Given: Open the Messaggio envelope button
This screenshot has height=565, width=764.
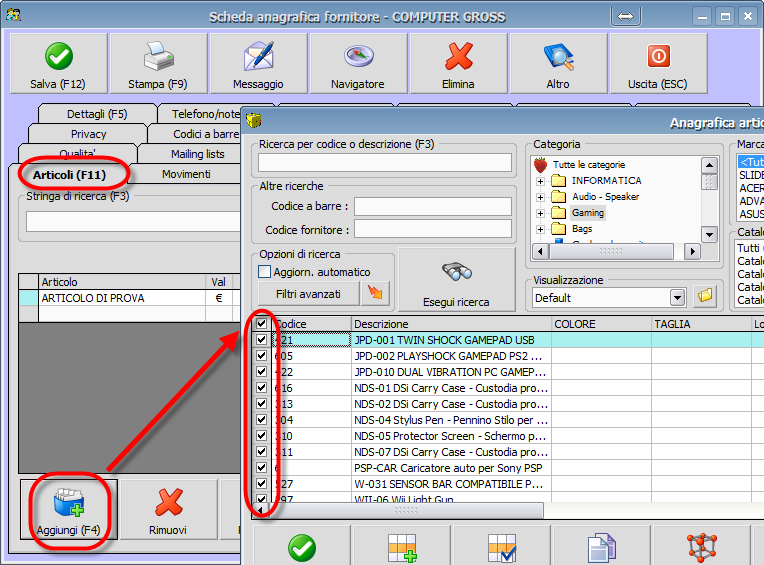Looking at the screenshot, I should click(258, 63).
